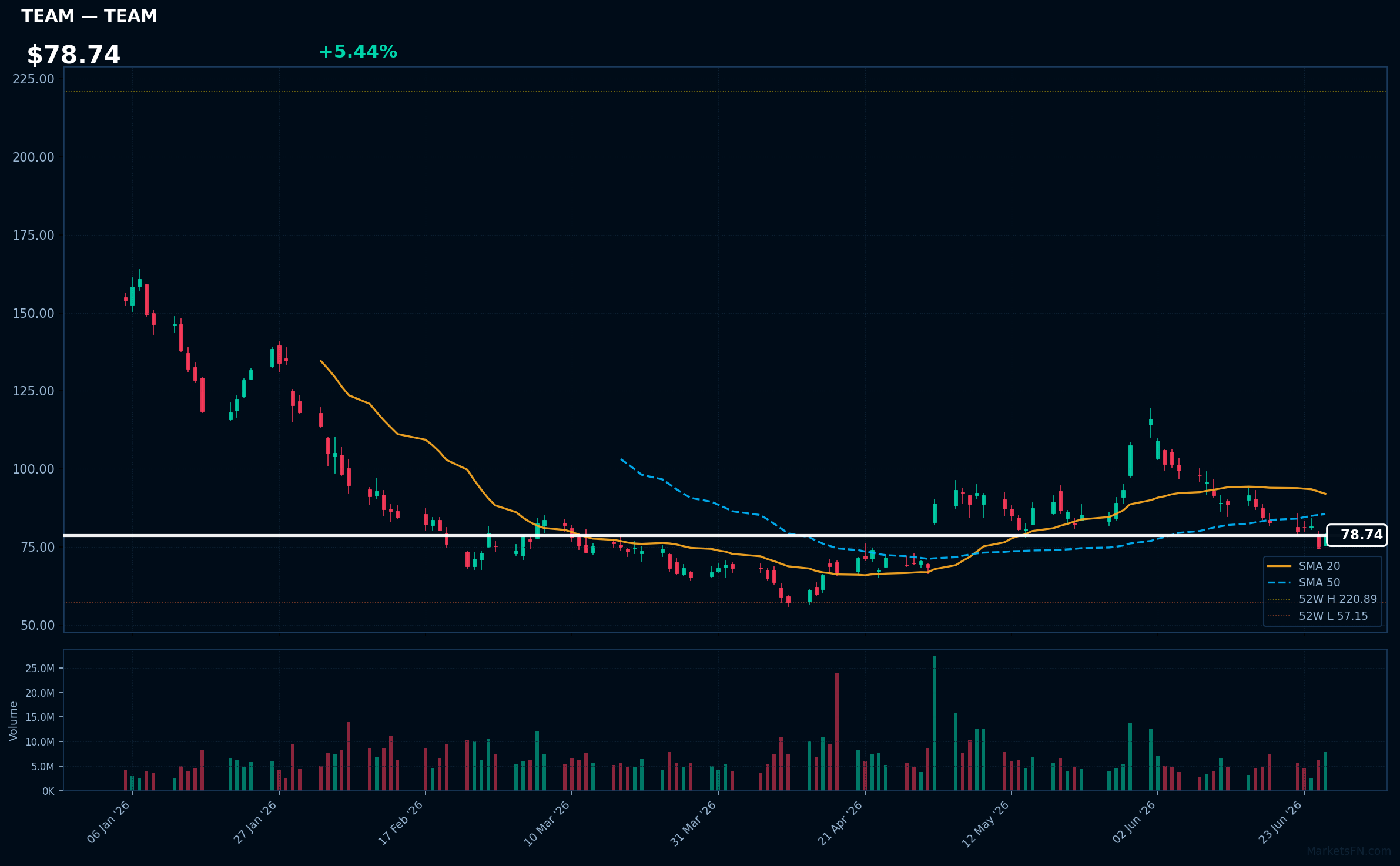This screenshot has width=1400, height=866.
Task: Click the "TEAM — TEAM" chart title
Action: (x=89, y=16)
